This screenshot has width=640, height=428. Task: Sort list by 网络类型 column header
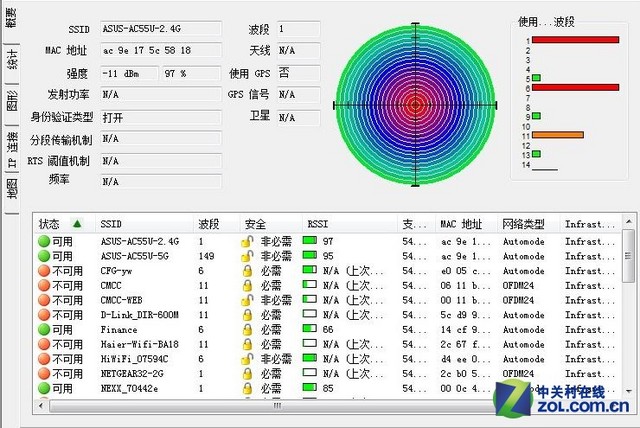[528, 224]
